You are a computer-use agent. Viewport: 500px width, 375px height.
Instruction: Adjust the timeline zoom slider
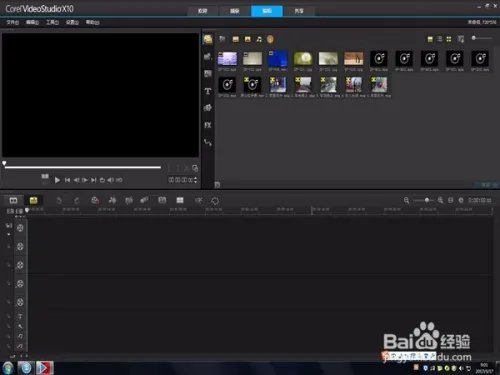click(x=424, y=200)
